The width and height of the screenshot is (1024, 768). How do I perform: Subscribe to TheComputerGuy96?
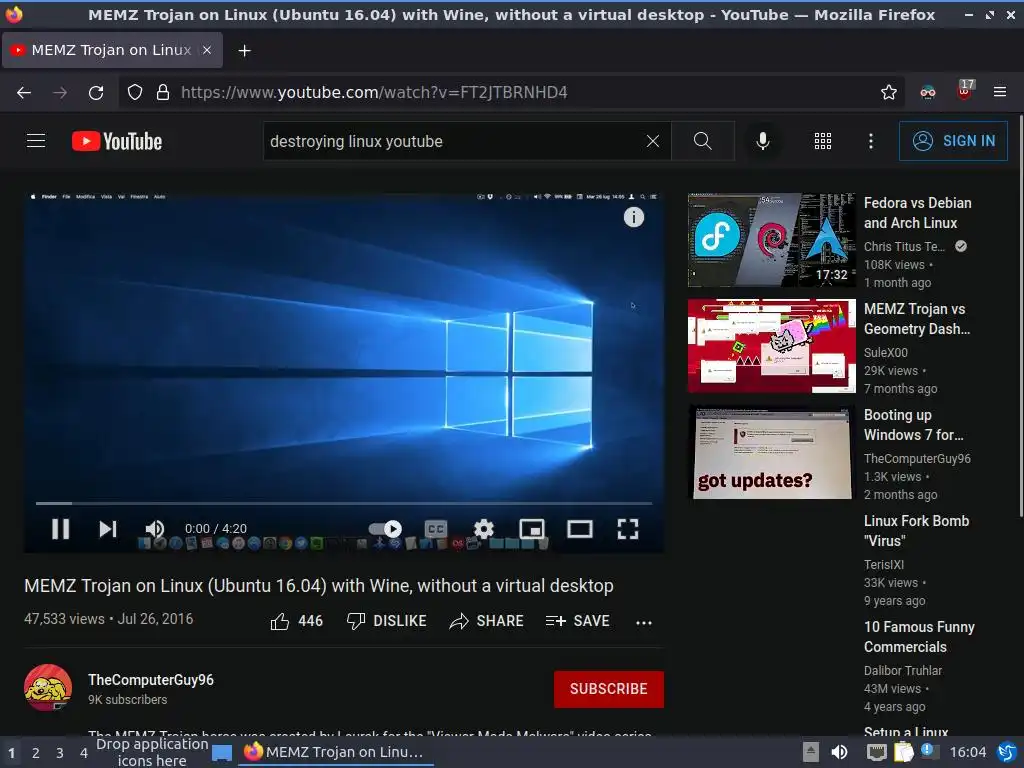(x=609, y=689)
